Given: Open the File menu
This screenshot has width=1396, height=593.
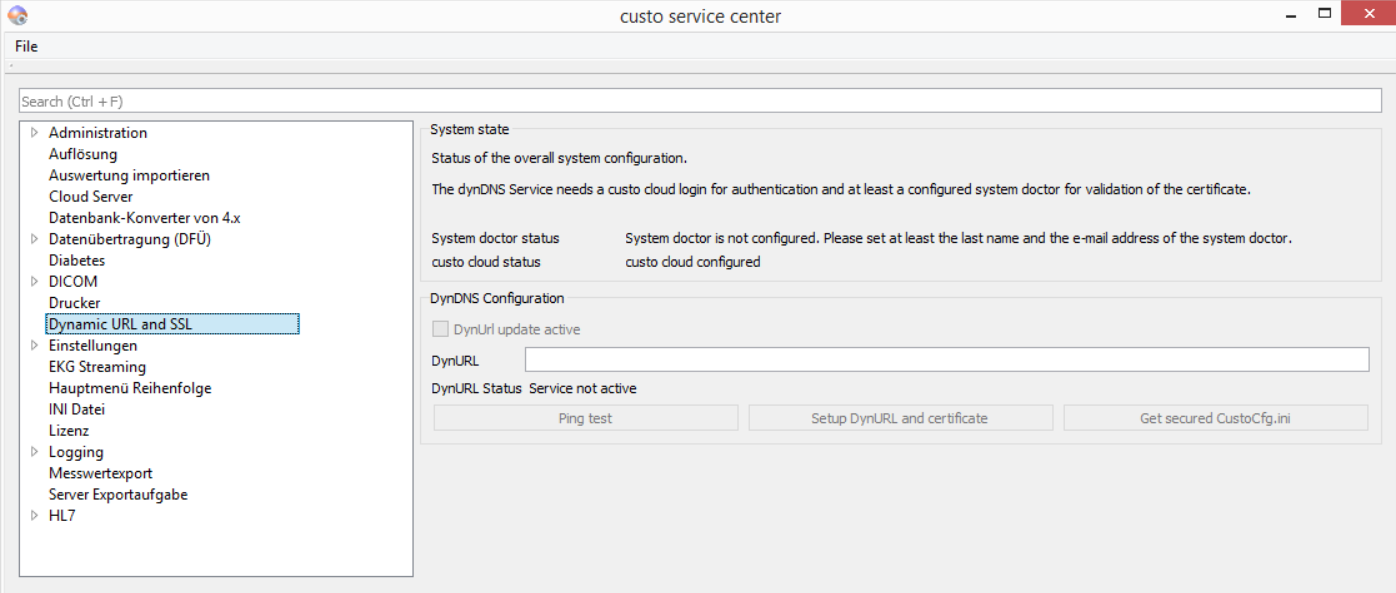Looking at the screenshot, I should tap(26, 46).
